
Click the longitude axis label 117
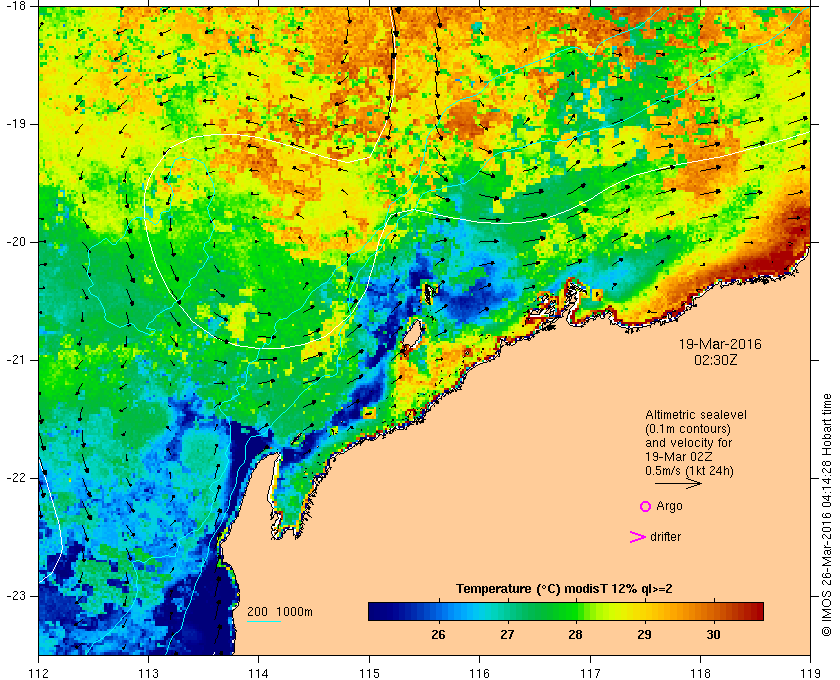(590, 673)
